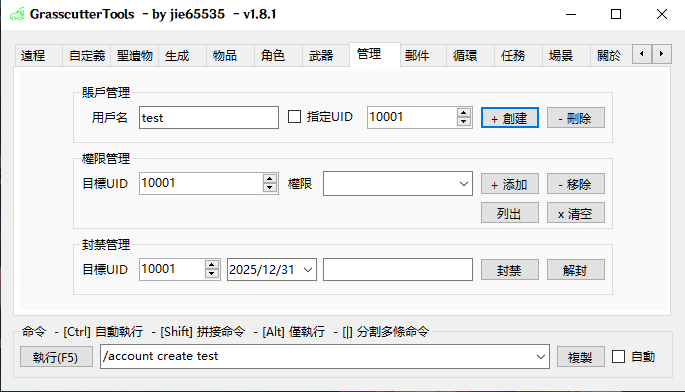Viewport: 685px width, 392px height.
Task: Click the GrasscutterTools app icon in title bar
Action: pyautogui.click(x=17, y=14)
